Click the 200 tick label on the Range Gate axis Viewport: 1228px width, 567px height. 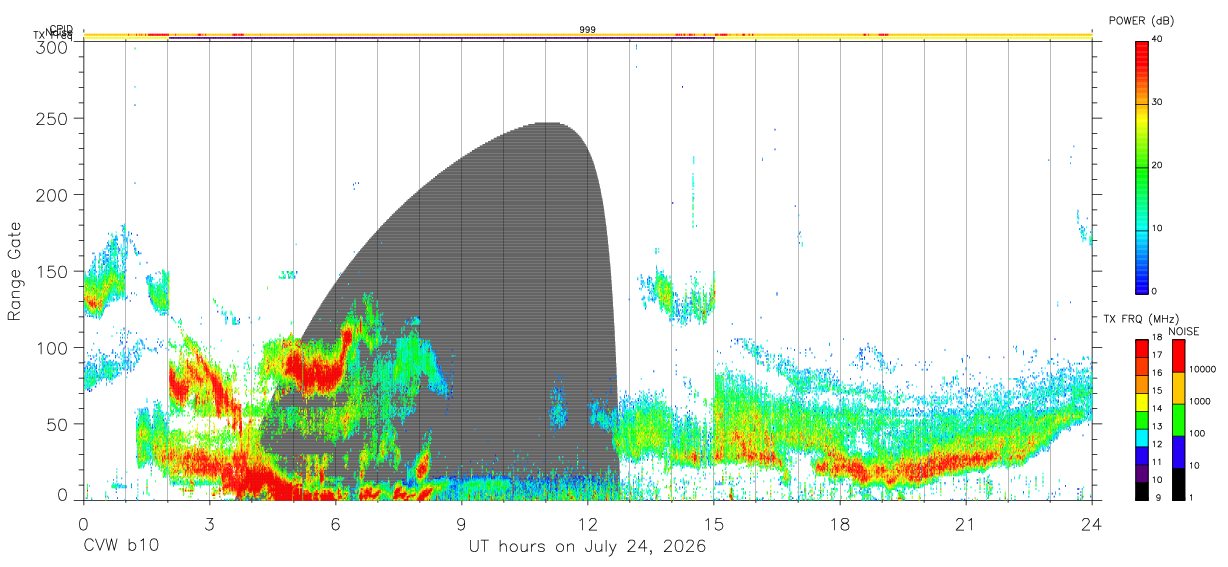tap(52, 194)
